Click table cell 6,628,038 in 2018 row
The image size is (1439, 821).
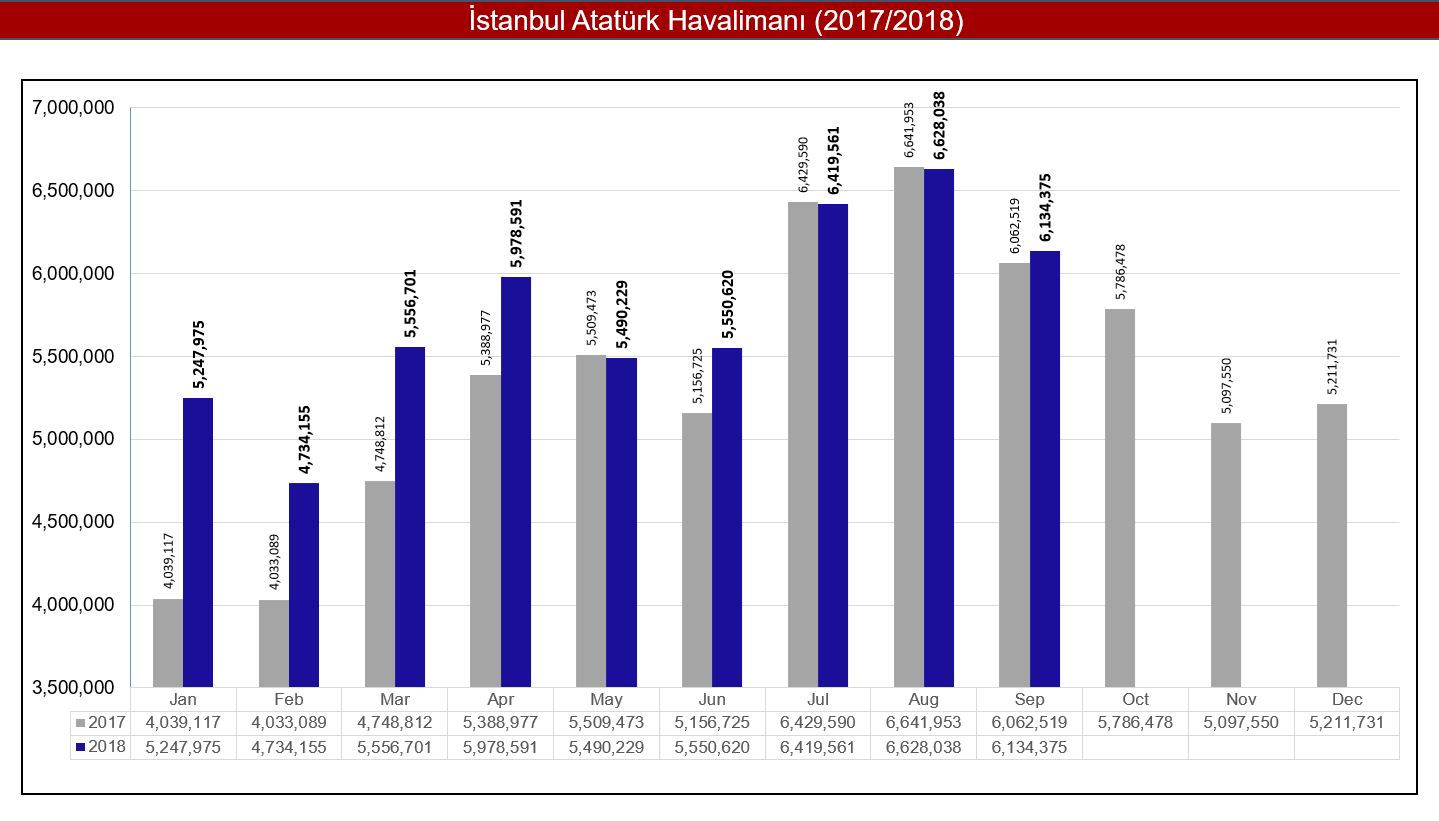(x=924, y=747)
